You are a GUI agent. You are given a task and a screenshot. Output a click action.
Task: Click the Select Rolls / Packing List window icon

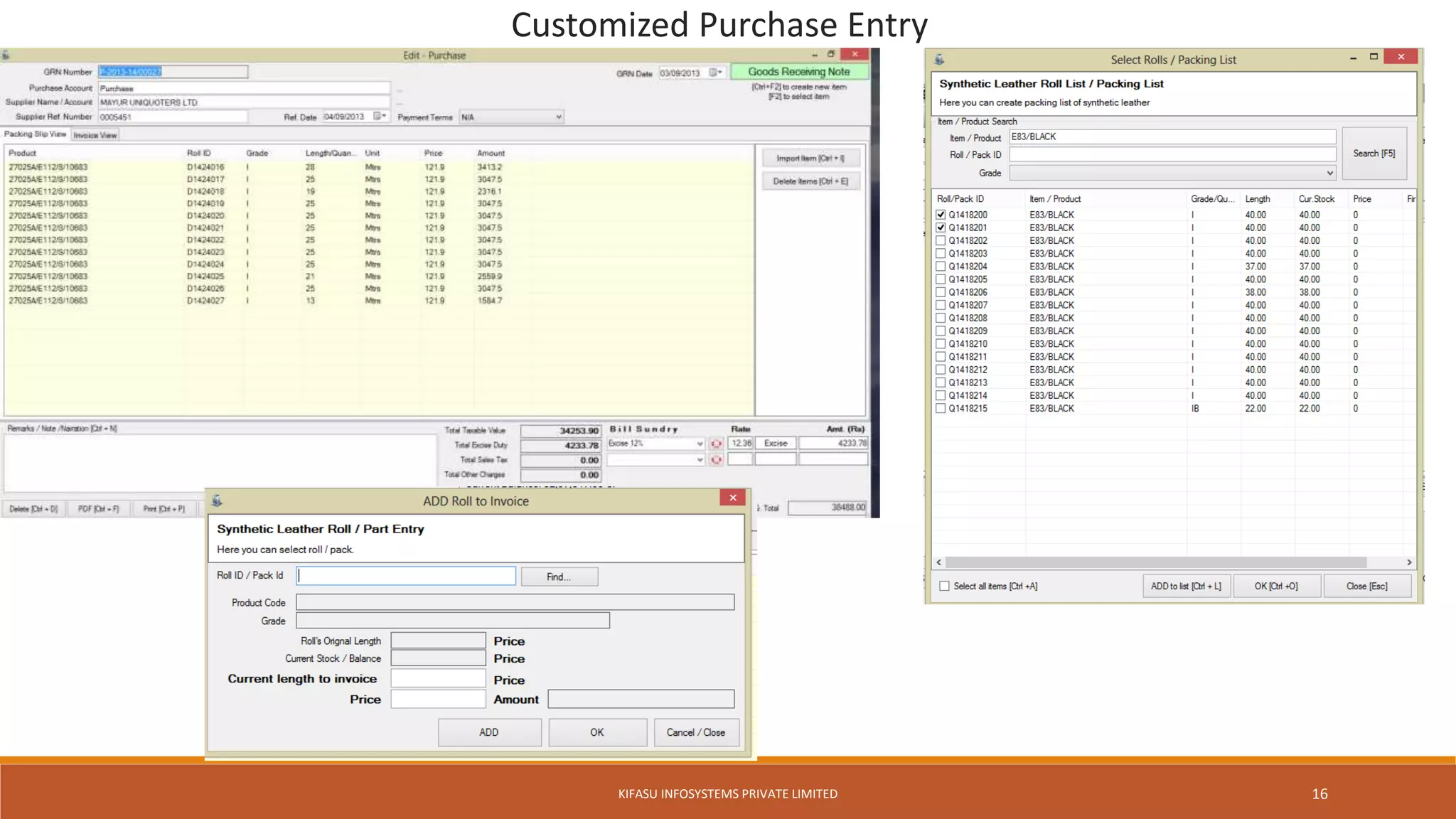tap(939, 60)
